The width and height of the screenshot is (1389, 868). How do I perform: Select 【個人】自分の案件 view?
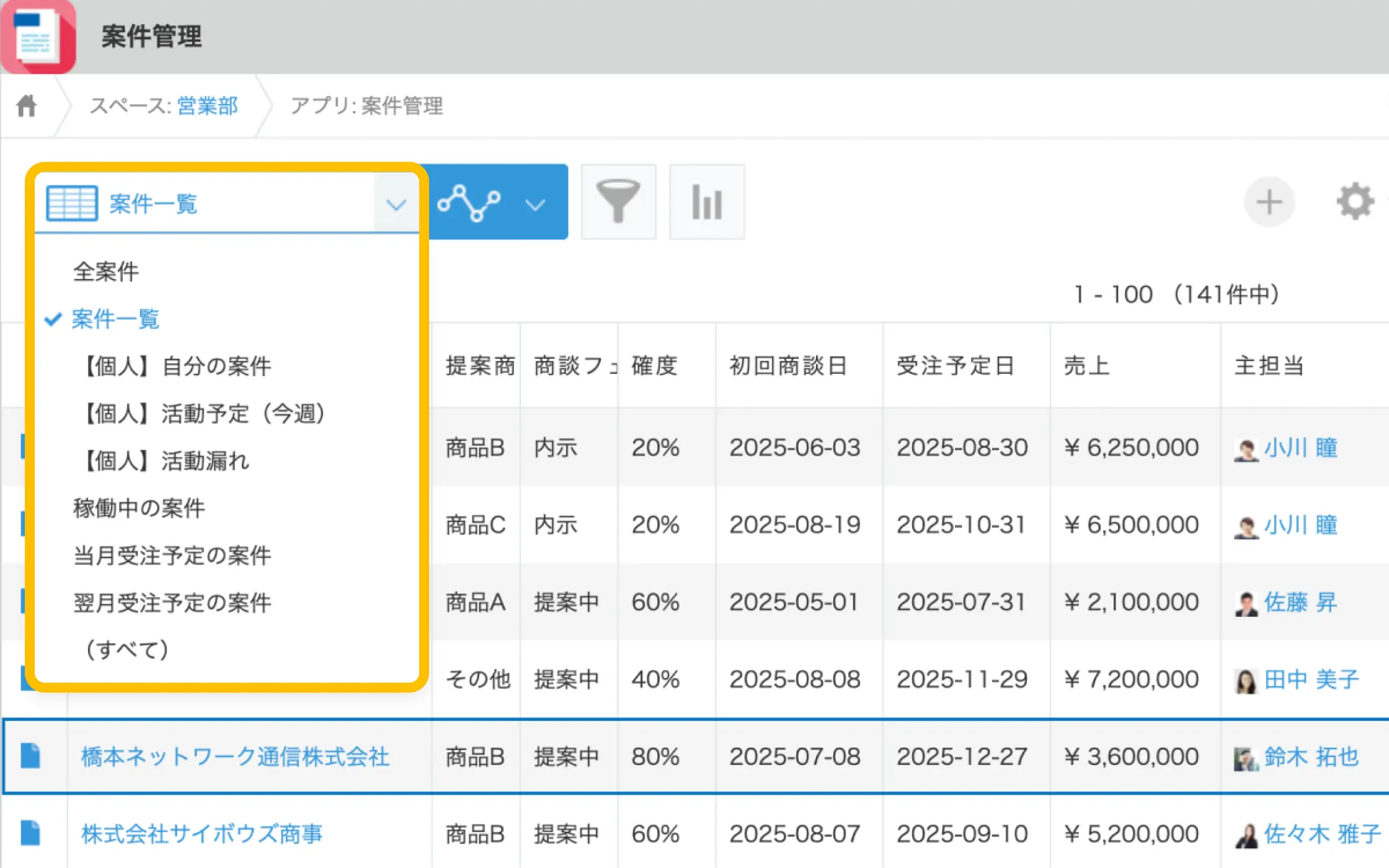177,366
